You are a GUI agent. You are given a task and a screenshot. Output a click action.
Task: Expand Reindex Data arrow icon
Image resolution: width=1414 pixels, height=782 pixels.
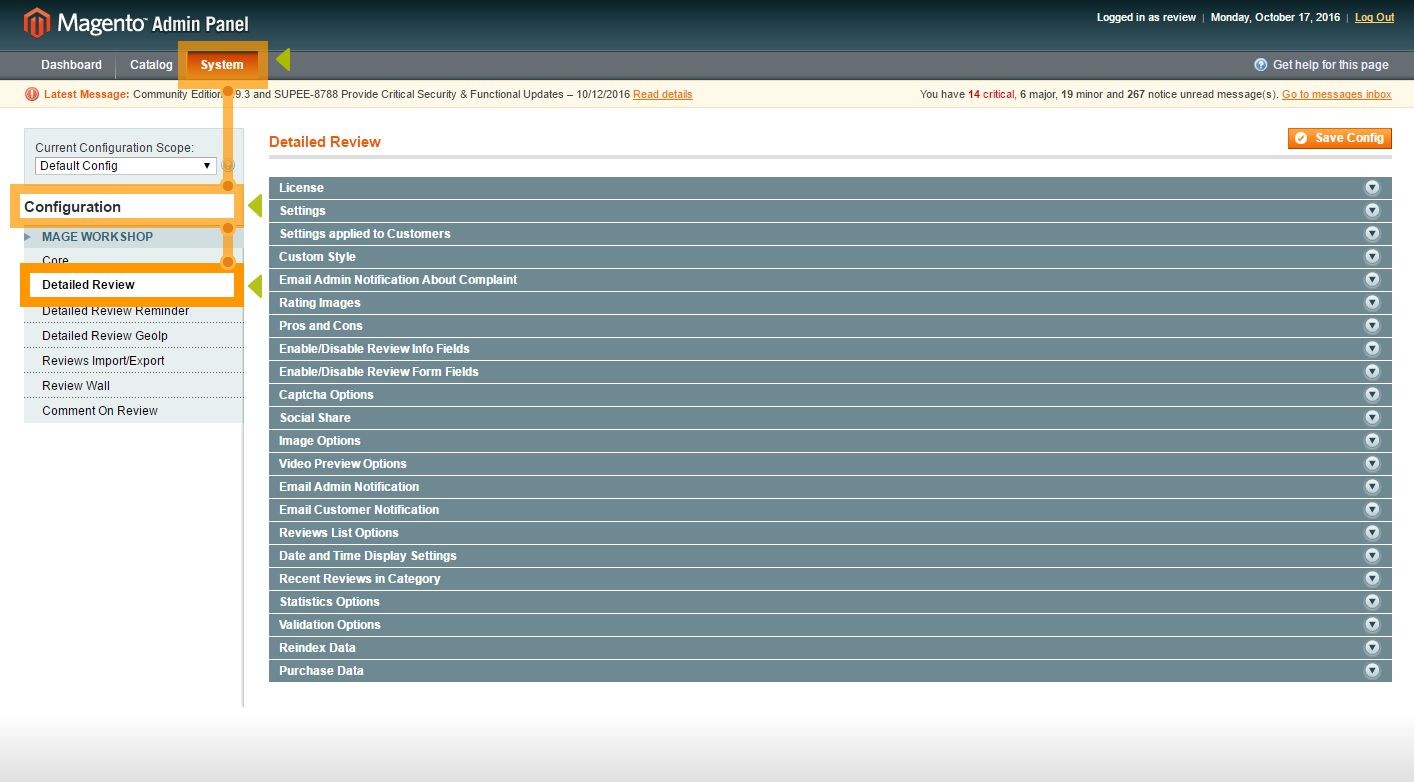pos(1372,648)
